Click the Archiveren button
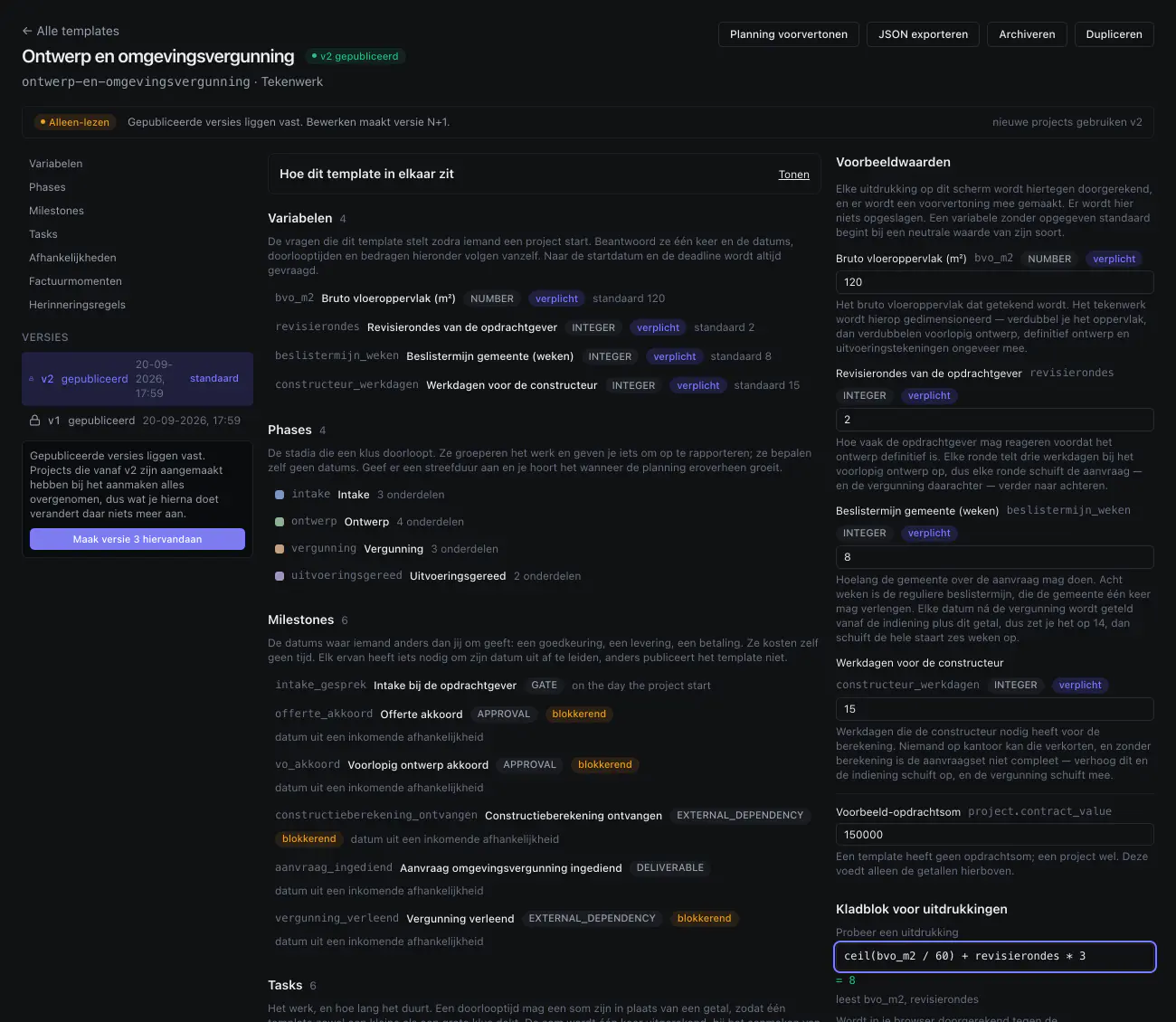This screenshot has width=1176, height=1022. click(x=1027, y=34)
